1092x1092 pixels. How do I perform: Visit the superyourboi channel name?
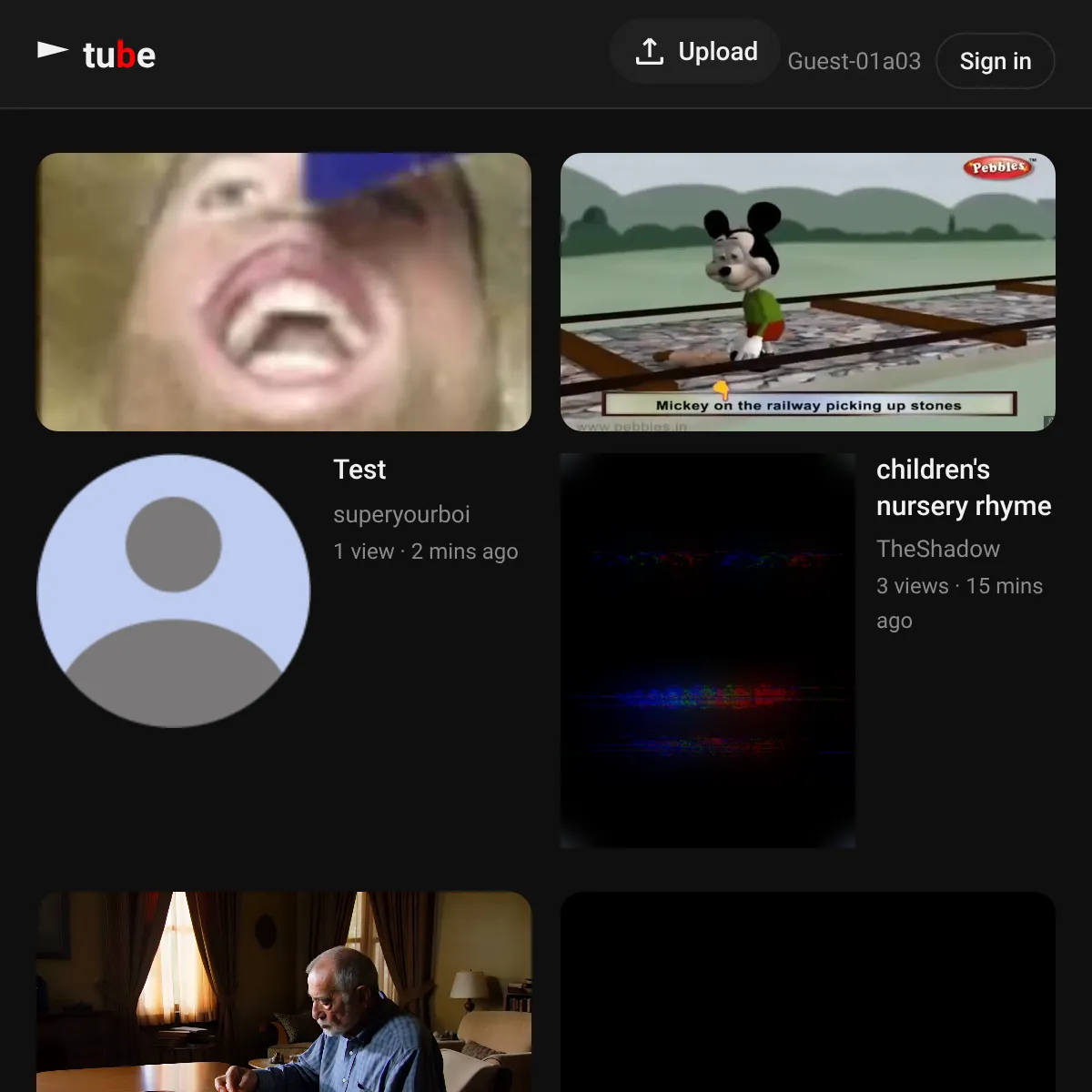[401, 514]
